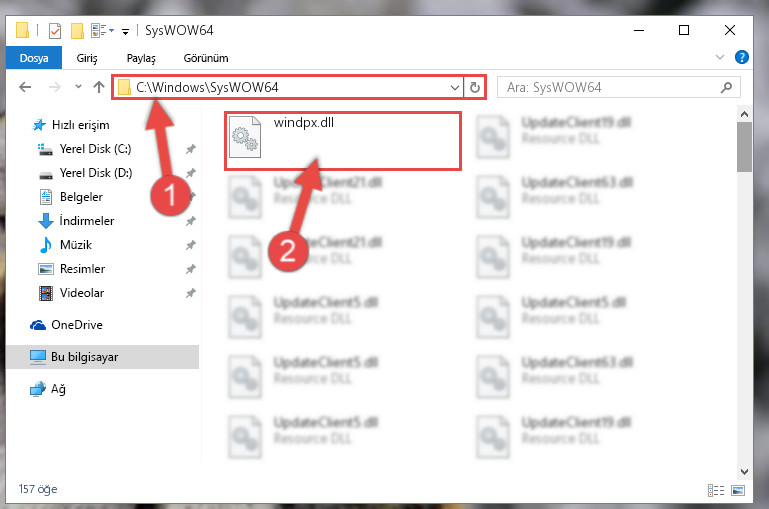Toggle pin on Müzik quick access
Screen dimensions: 769x509
pos(191,245)
